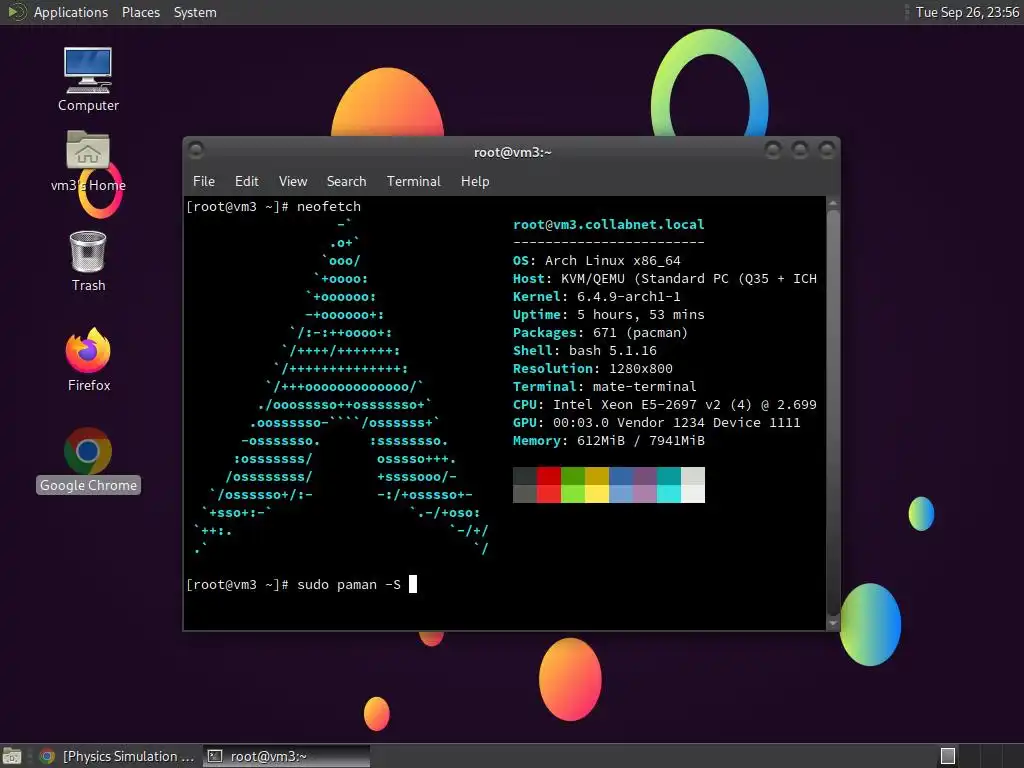1024x768 pixels.
Task: Open the System menu in top panel
Action: (x=195, y=12)
